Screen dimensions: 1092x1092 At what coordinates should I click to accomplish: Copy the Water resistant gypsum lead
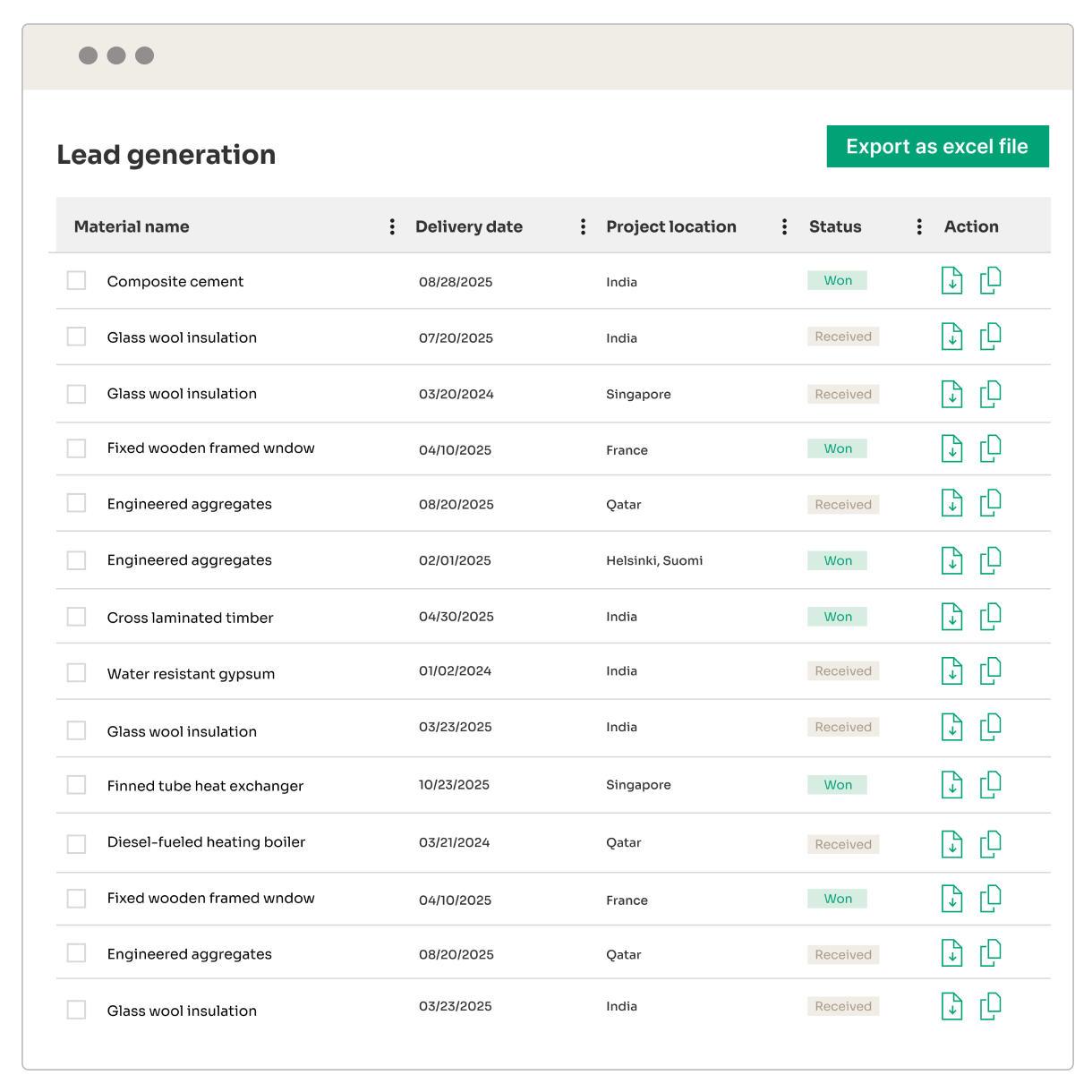click(x=990, y=670)
